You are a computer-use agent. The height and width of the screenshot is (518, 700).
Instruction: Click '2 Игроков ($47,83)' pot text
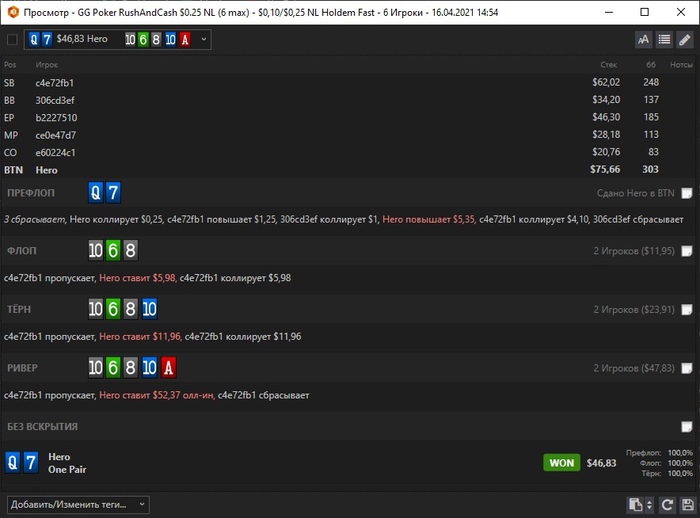(x=634, y=368)
